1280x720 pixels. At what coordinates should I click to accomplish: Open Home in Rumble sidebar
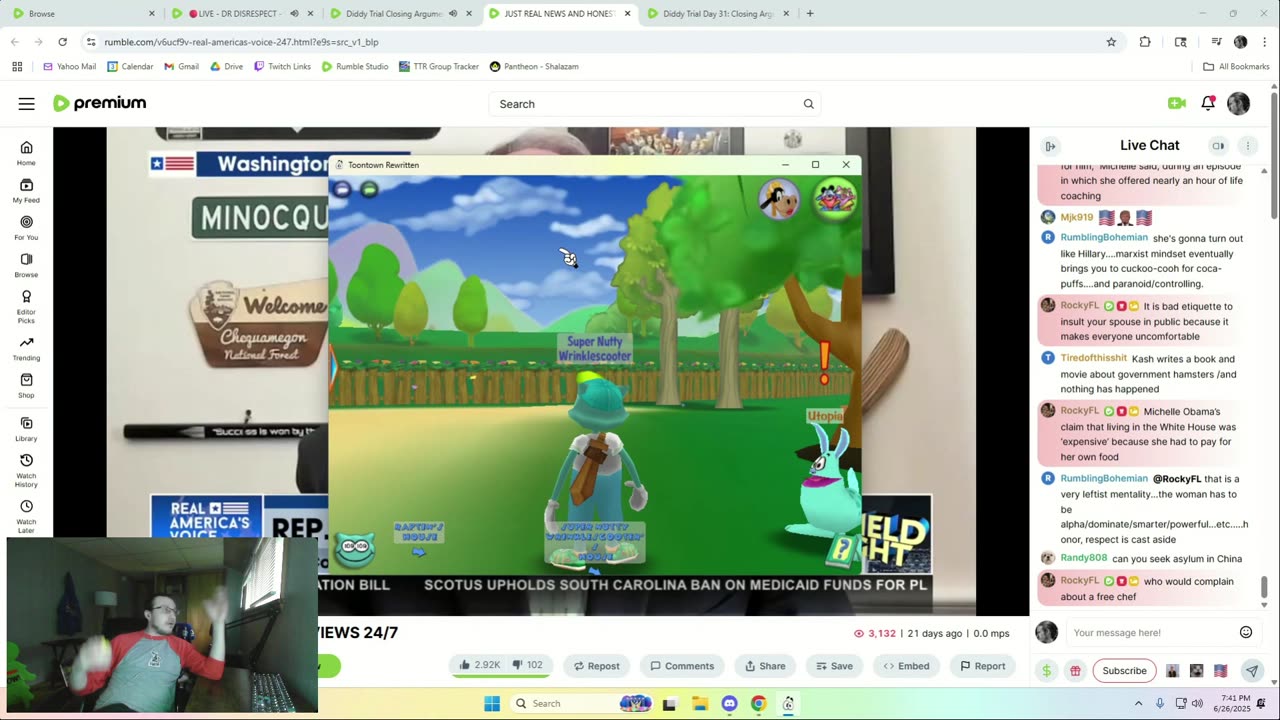[x=26, y=153]
